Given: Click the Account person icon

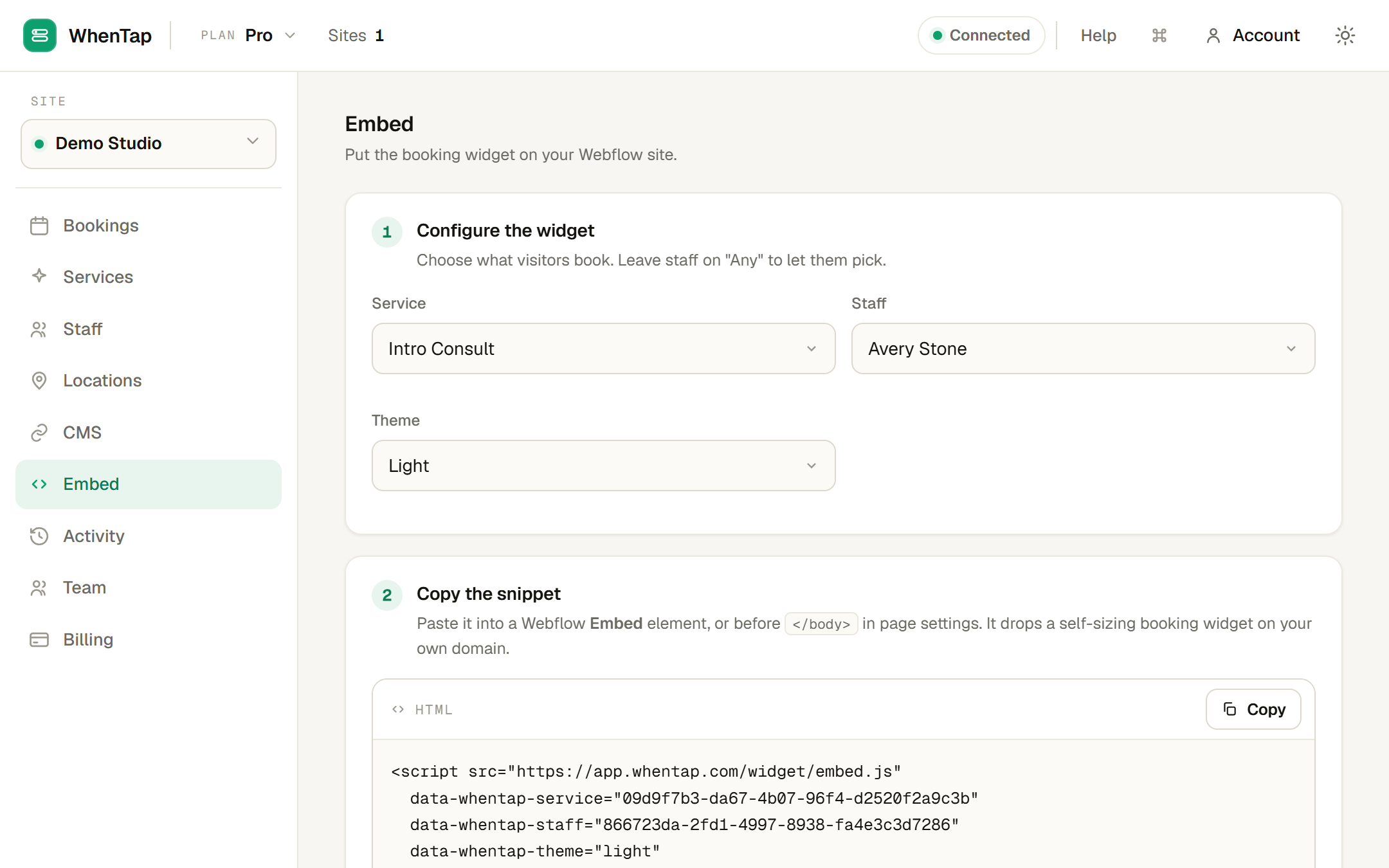Looking at the screenshot, I should point(1213,35).
